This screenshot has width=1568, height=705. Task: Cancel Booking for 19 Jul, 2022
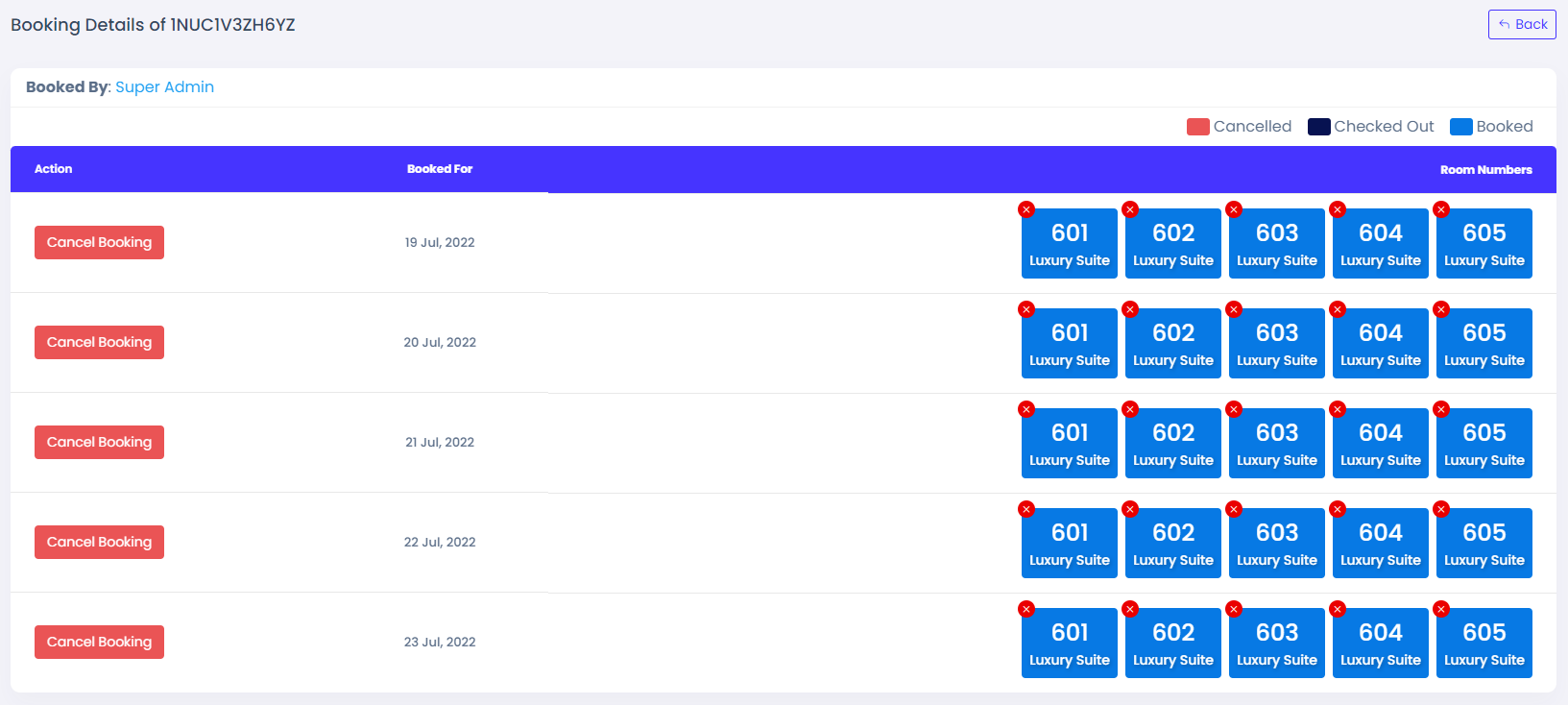99,243
